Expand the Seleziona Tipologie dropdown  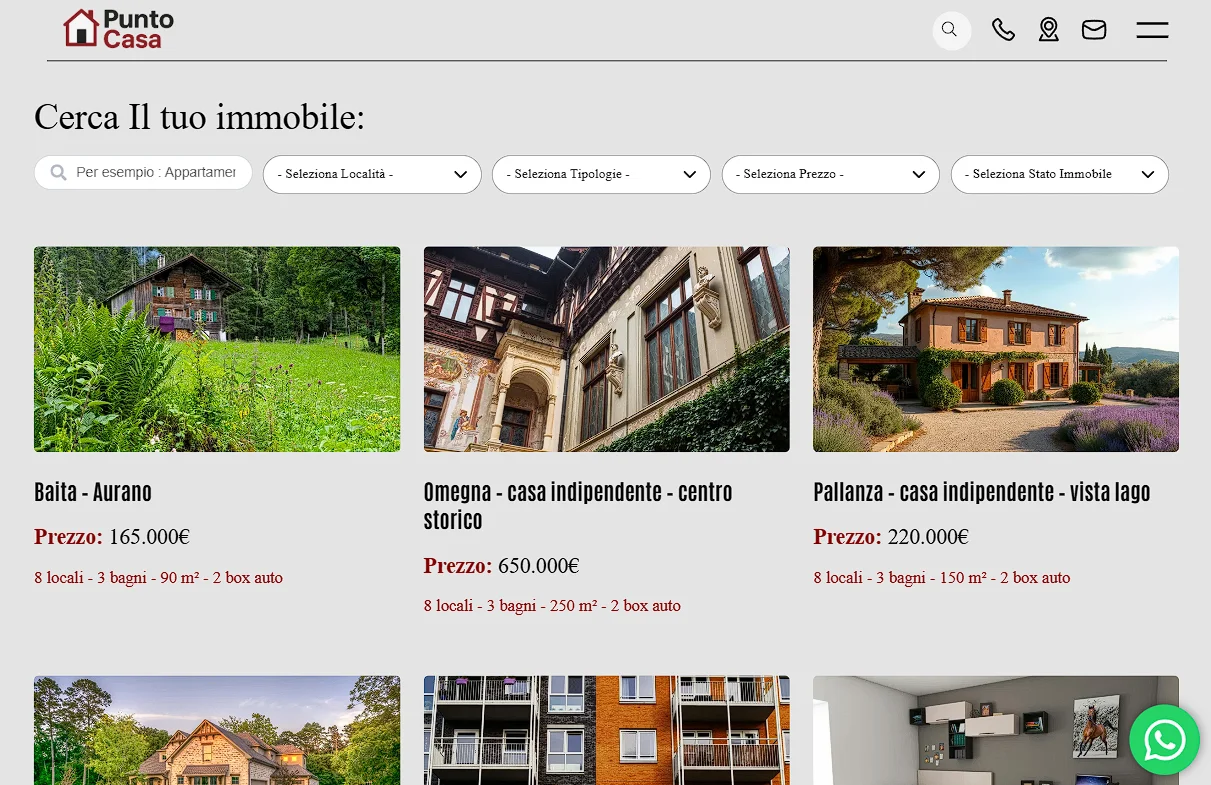coord(600,174)
